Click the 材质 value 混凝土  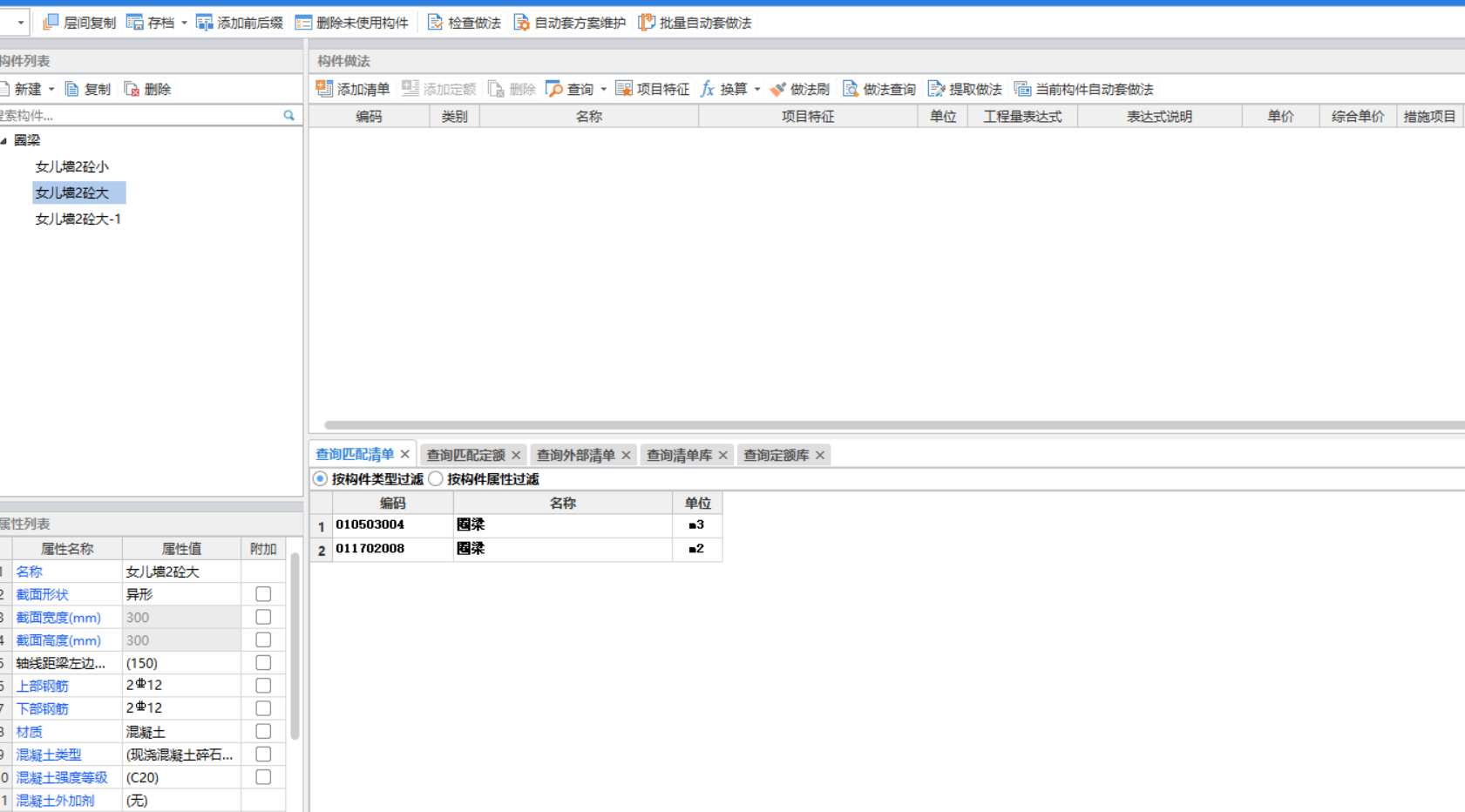coord(181,732)
